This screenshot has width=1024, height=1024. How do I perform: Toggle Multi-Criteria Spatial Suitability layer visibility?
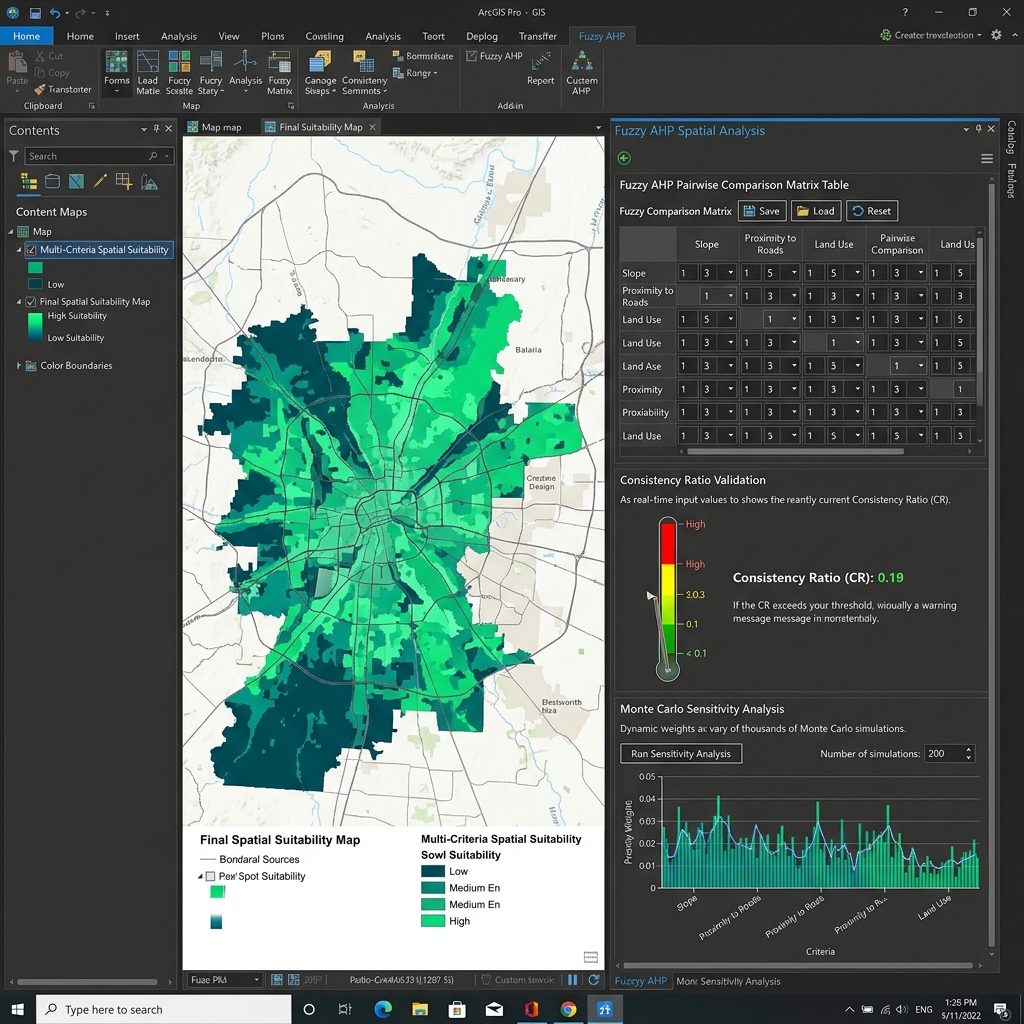(x=31, y=249)
